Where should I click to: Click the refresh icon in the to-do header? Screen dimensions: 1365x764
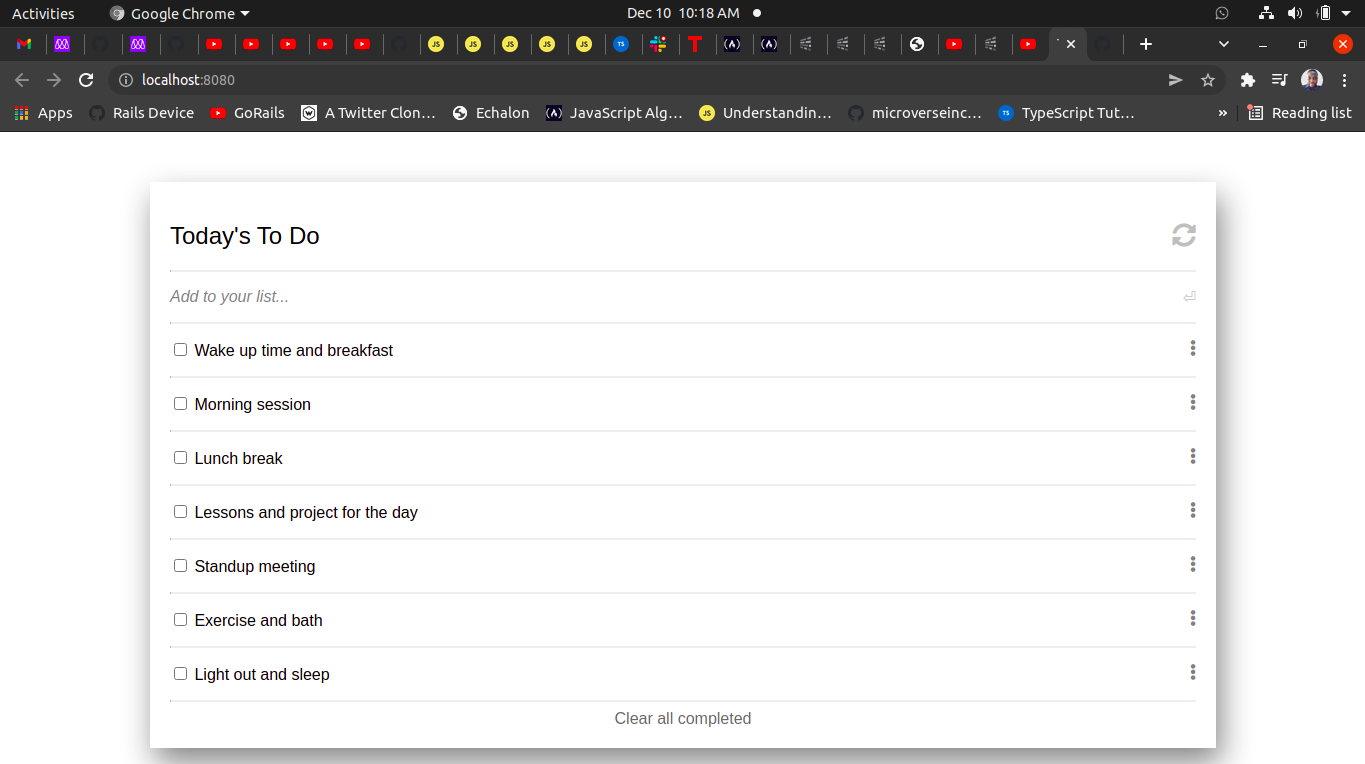click(x=1183, y=236)
